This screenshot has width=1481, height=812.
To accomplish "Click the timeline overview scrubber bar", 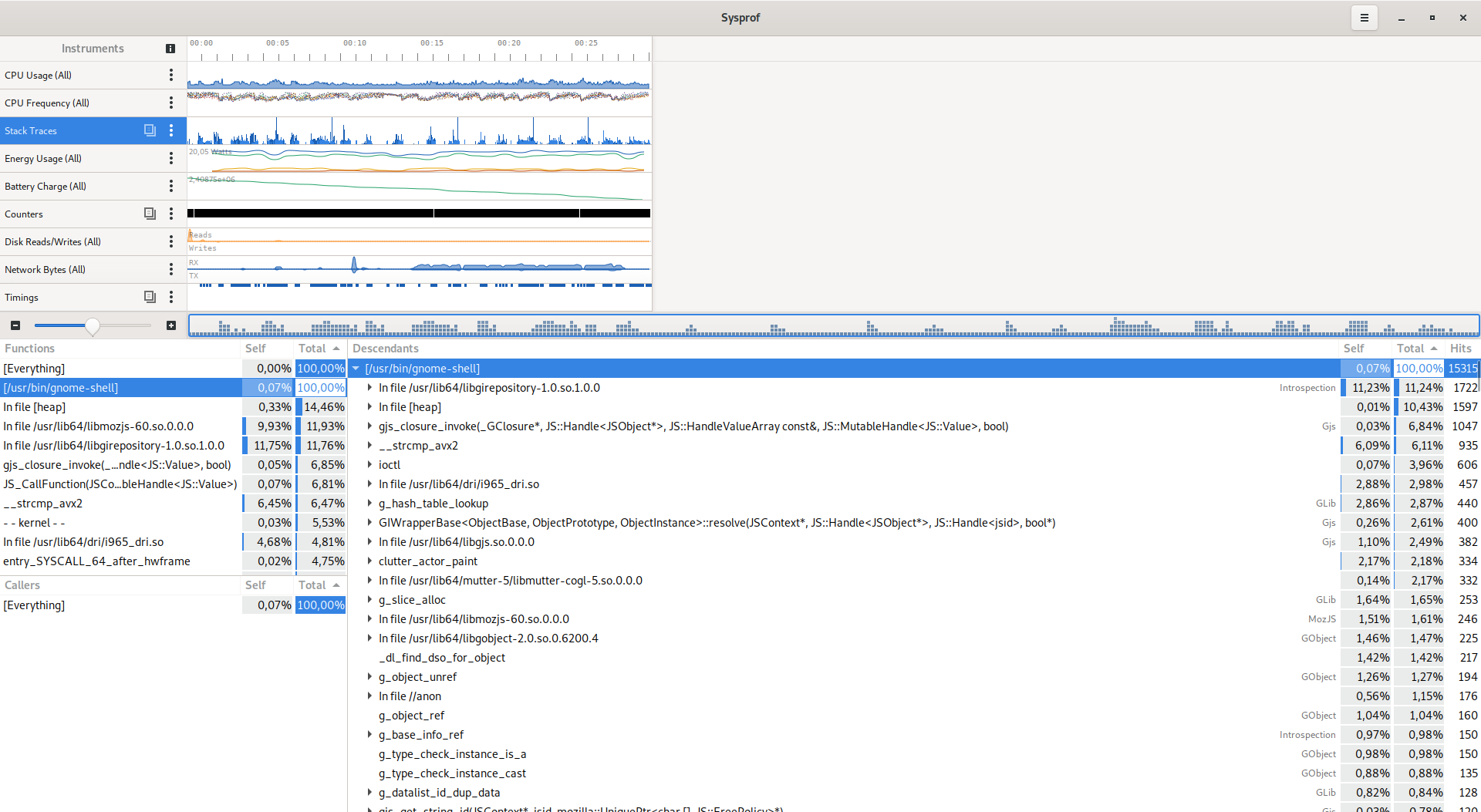I will [834, 325].
